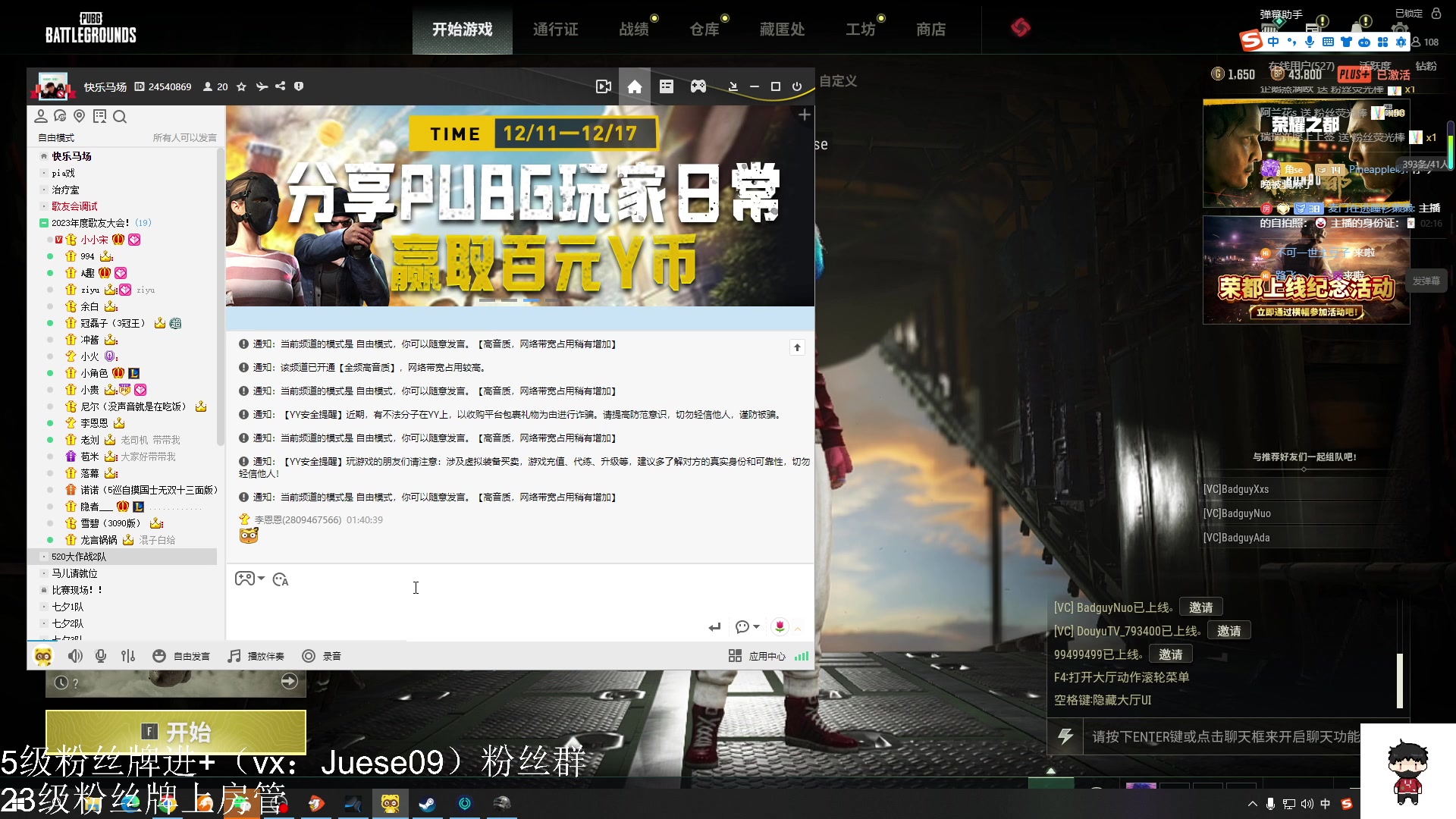The width and height of the screenshot is (1456, 819).
Task: Collapse the 2023年度歌友大会 channel group
Action: 44,223
